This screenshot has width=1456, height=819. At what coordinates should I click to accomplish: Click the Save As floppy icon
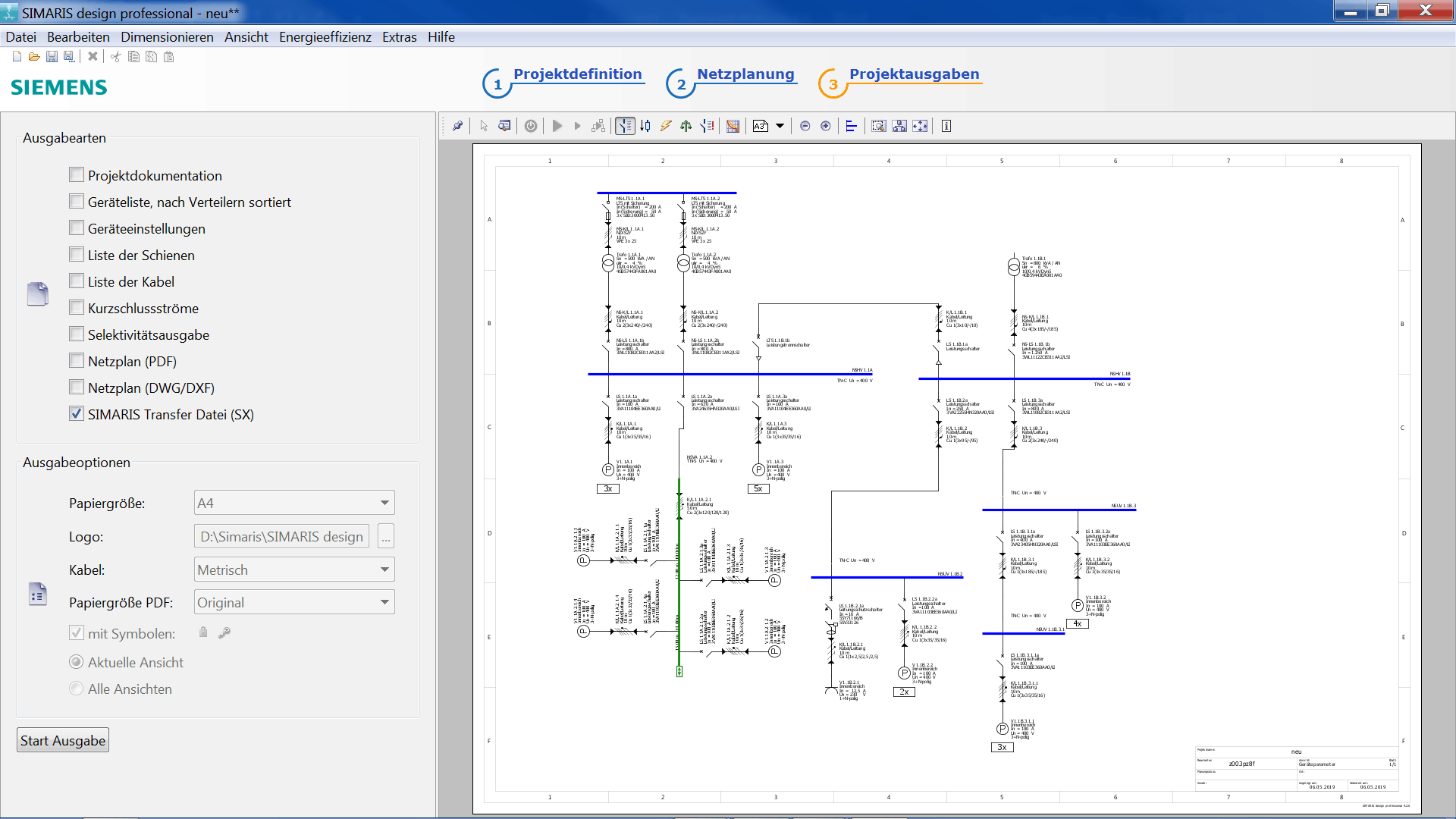point(69,57)
